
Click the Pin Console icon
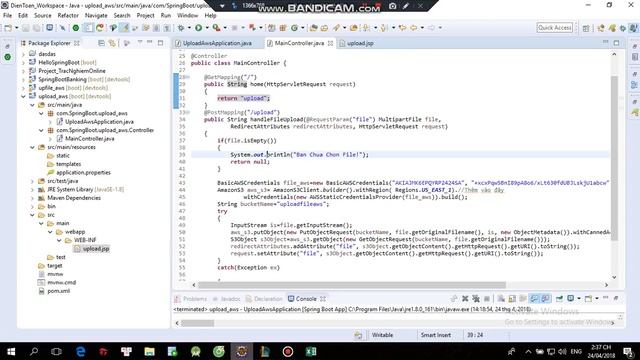pos(560,299)
